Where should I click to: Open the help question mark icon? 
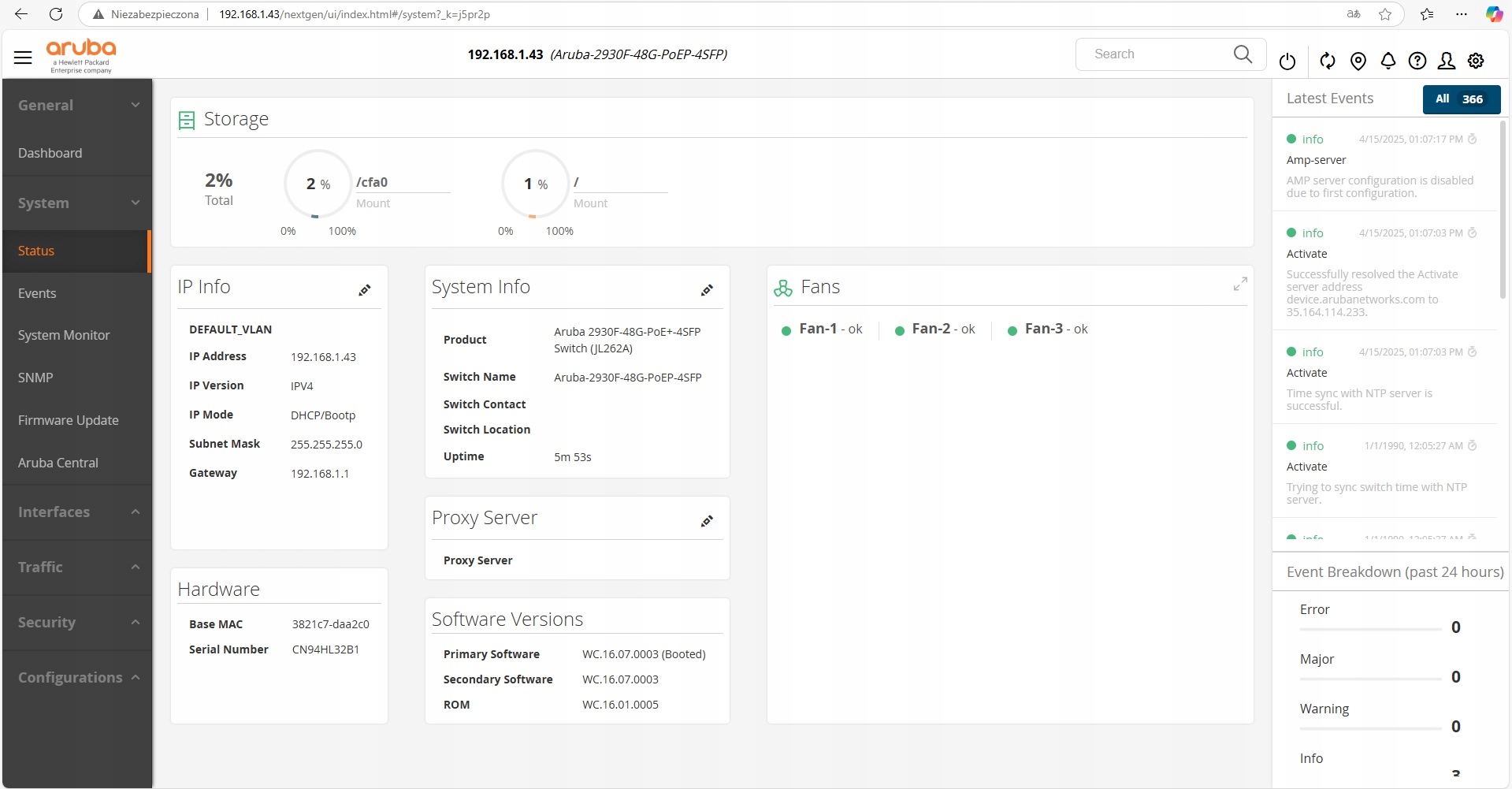pyautogui.click(x=1417, y=61)
